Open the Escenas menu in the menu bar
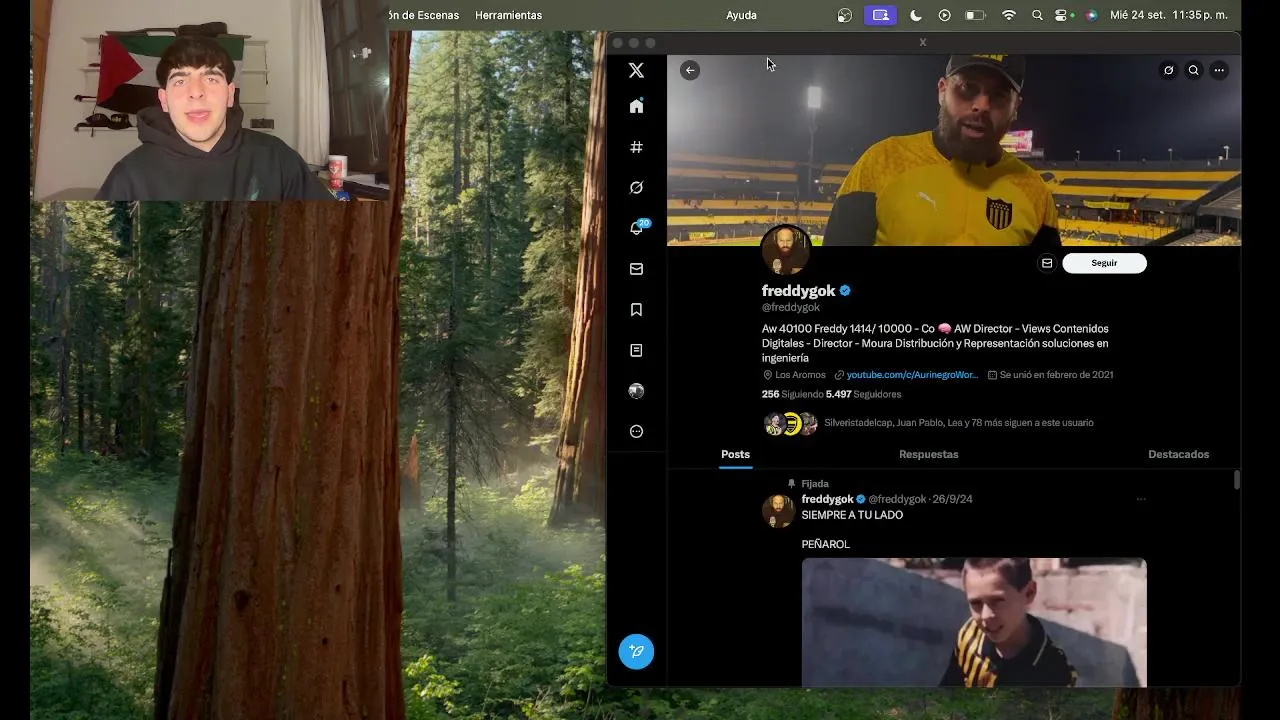 pos(424,15)
